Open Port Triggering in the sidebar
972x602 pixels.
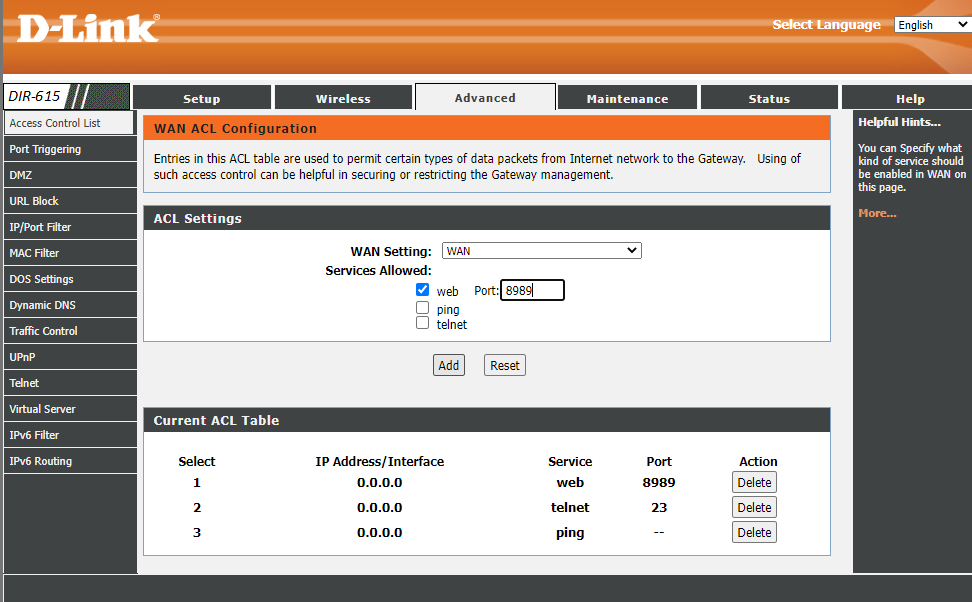(x=45, y=149)
